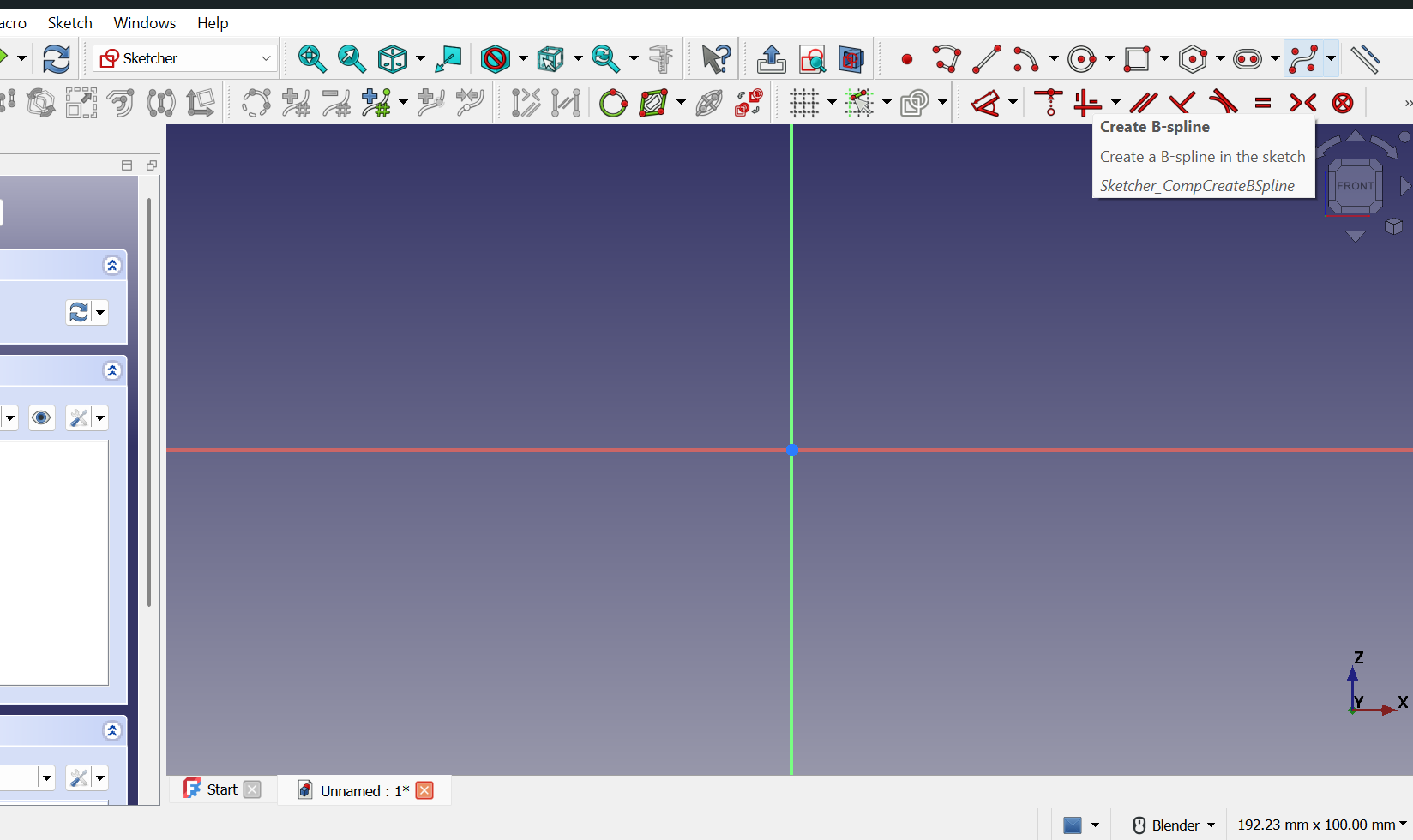Open the Blender navigation style dropdown
Image resolution: width=1413 pixels, height=840 pixels.
[1175, 825]
